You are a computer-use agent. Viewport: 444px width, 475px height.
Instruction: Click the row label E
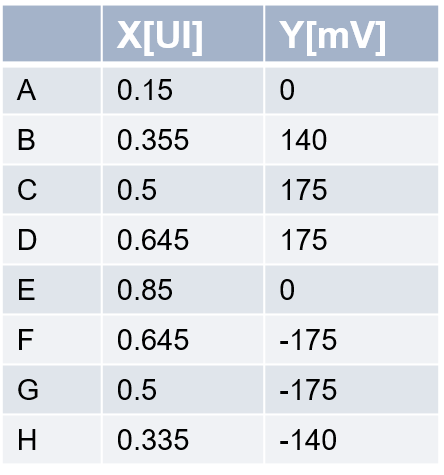(x=26, y=290)
